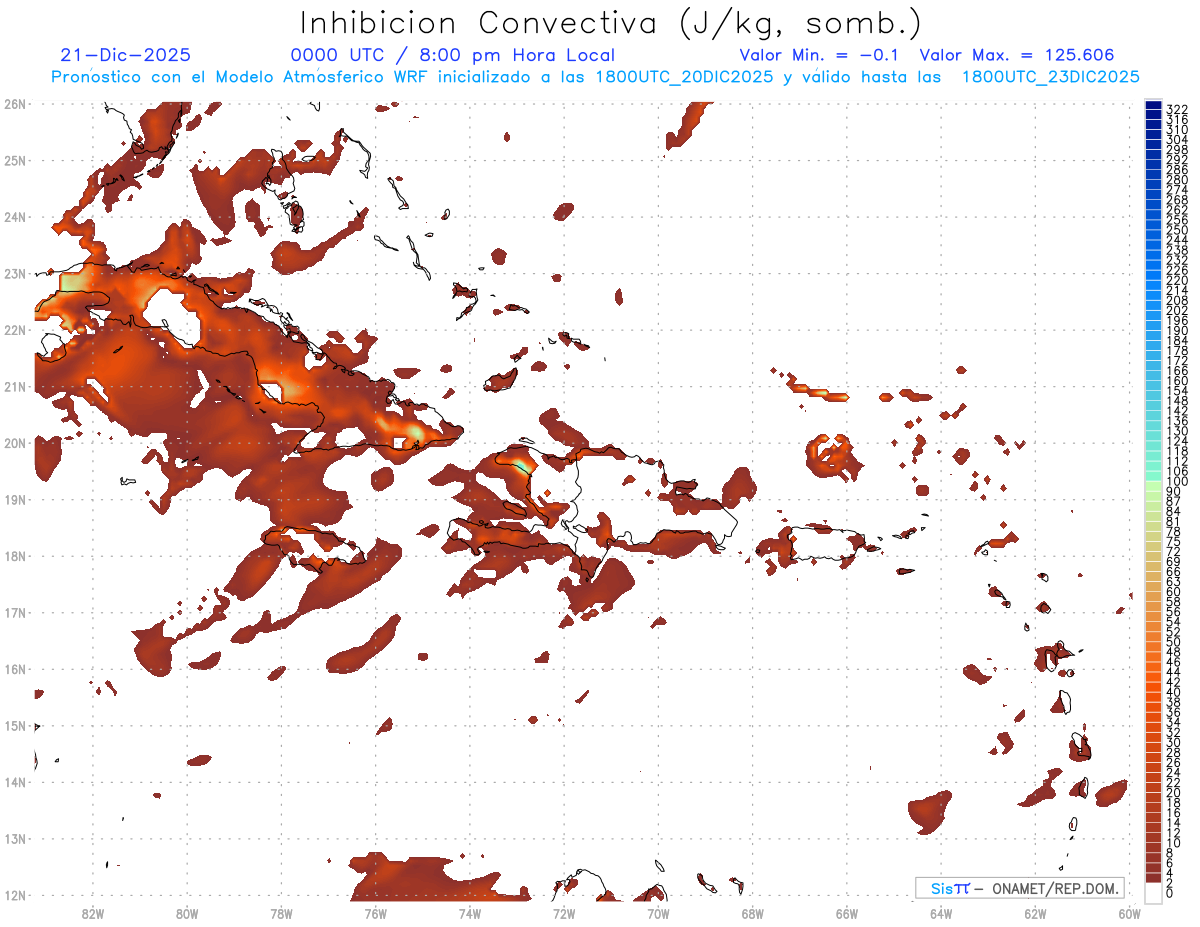Click the 13N latitude label
Image resolution: width=1200 pixels, height=927 pixels.
click(x=14, y=838)
